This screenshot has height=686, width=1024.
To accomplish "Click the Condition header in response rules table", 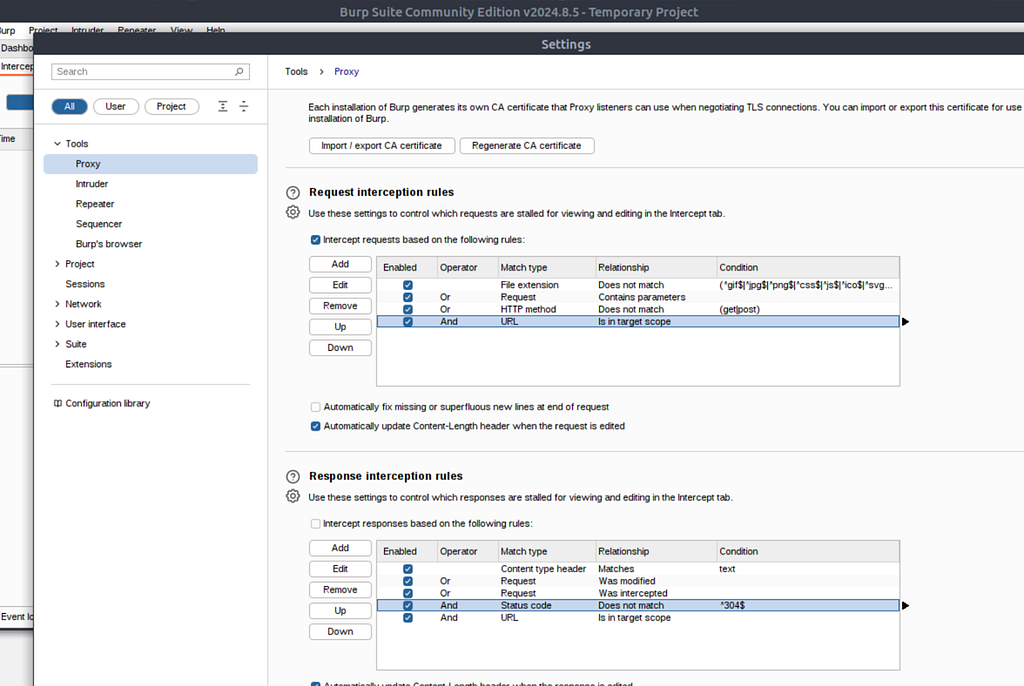I will [x=808, y=551].
